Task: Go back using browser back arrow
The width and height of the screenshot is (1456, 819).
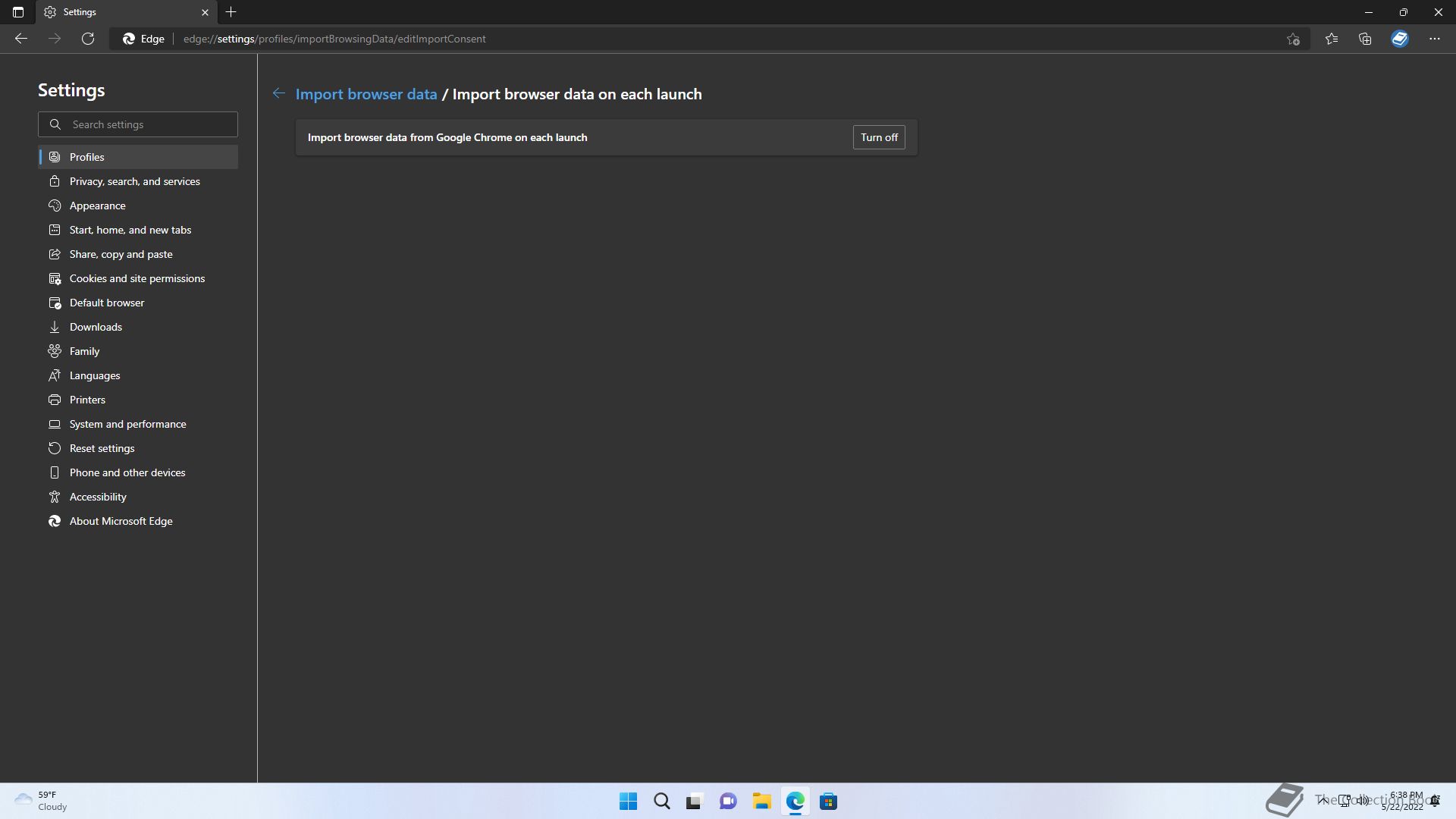Action: pos(21,39)
